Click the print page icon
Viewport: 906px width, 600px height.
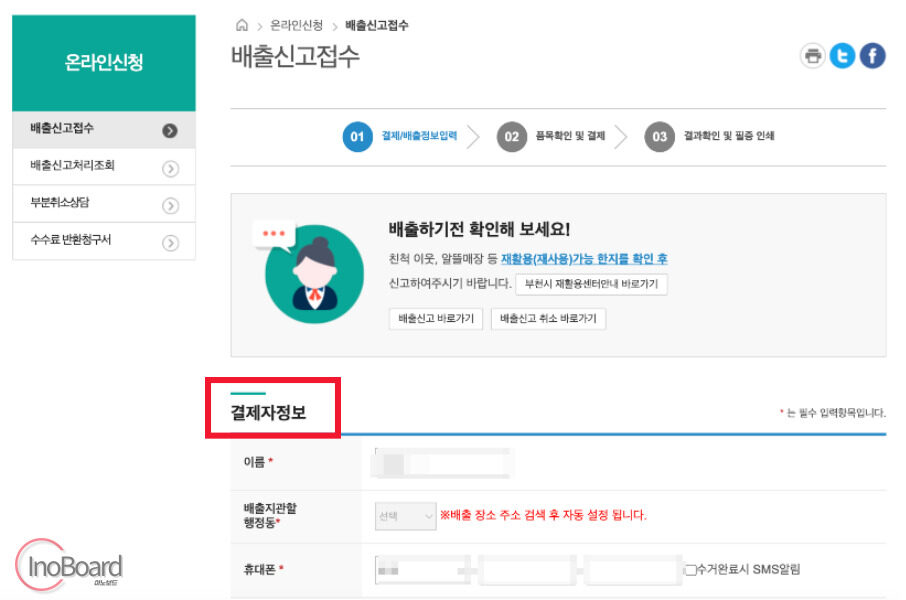pyautogui.click(x=812, y=56)
